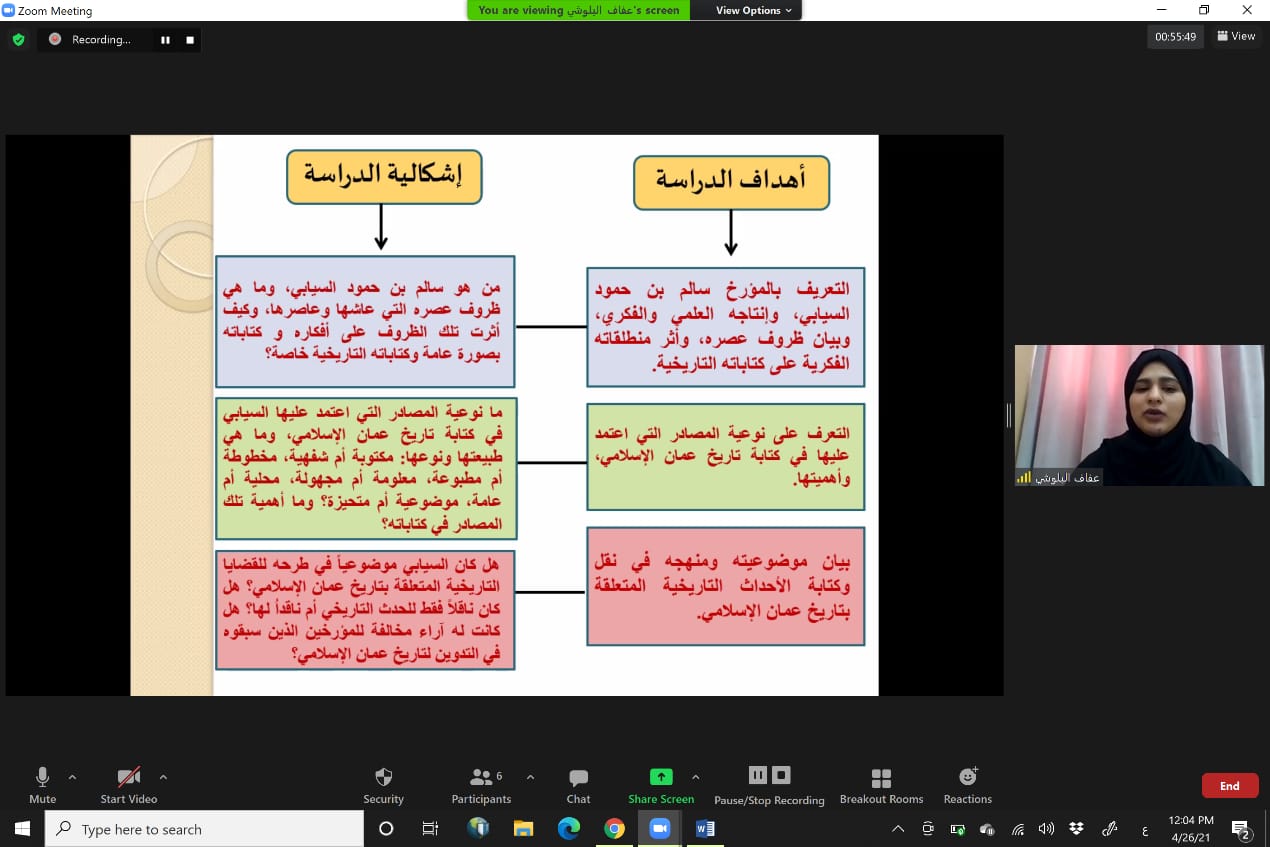Open the View layout menu
This screenshot has width=1270, height=847.
coord(1236,36)
